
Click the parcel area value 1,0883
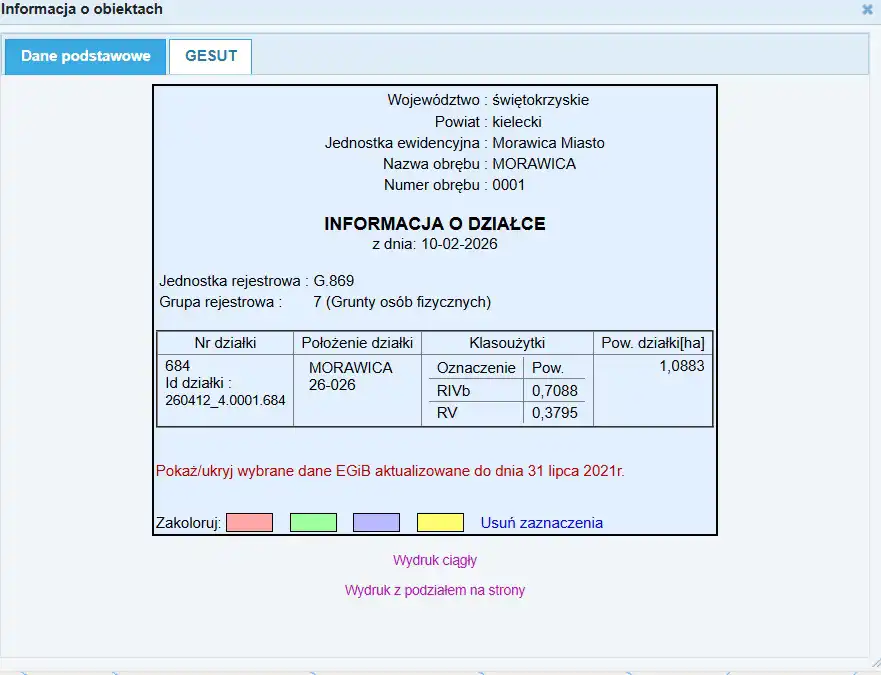point(681,366)
